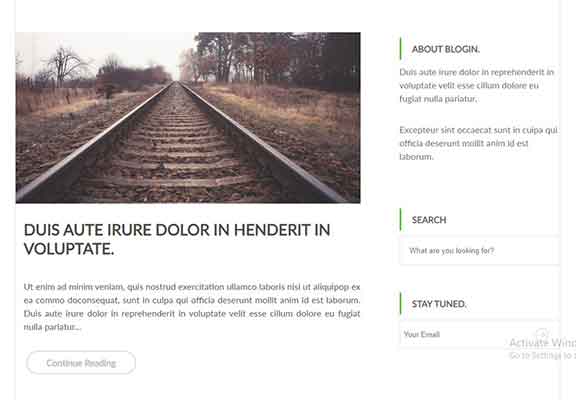
Task: Click green accent bar beside Stay Tuned
Action: pos(400,303)
